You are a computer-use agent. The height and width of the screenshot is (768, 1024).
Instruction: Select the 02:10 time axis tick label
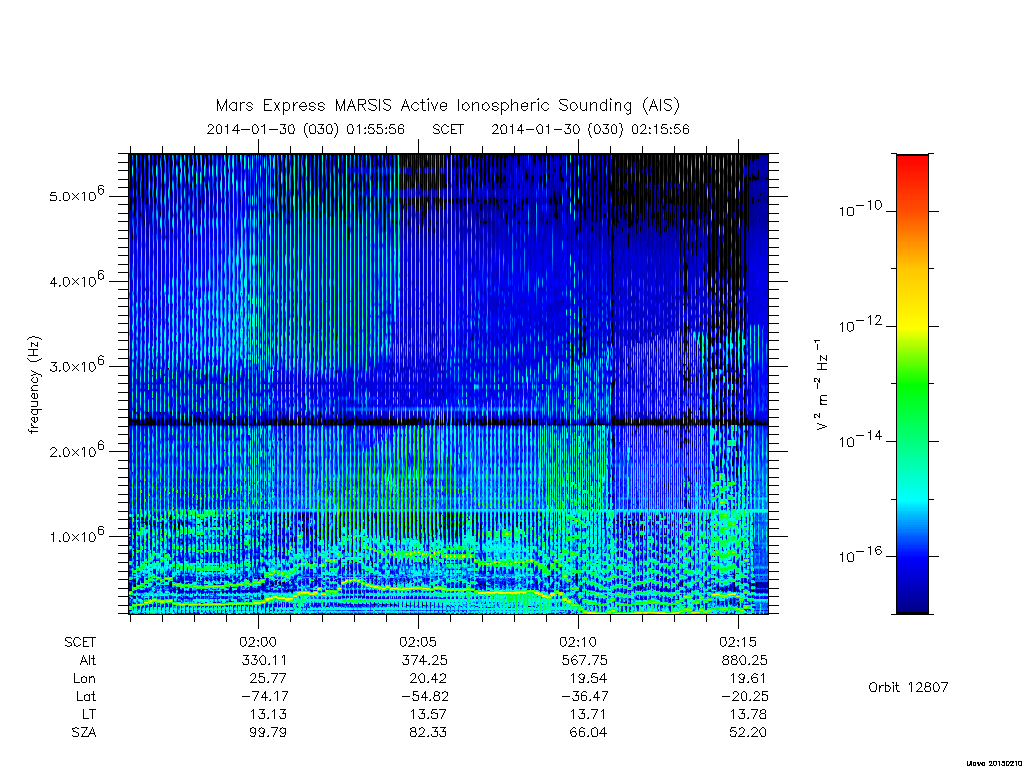[x=578, y=642]
